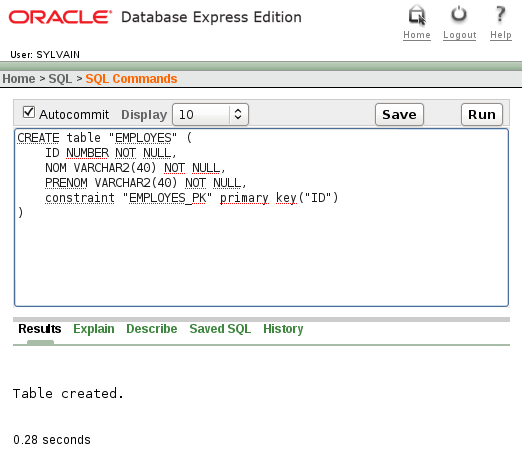Image resolution: width=522 pixels, height=460 pixels.
Task: Click the Display dropdown arrow spinner
Action: (x=238, y=114)
